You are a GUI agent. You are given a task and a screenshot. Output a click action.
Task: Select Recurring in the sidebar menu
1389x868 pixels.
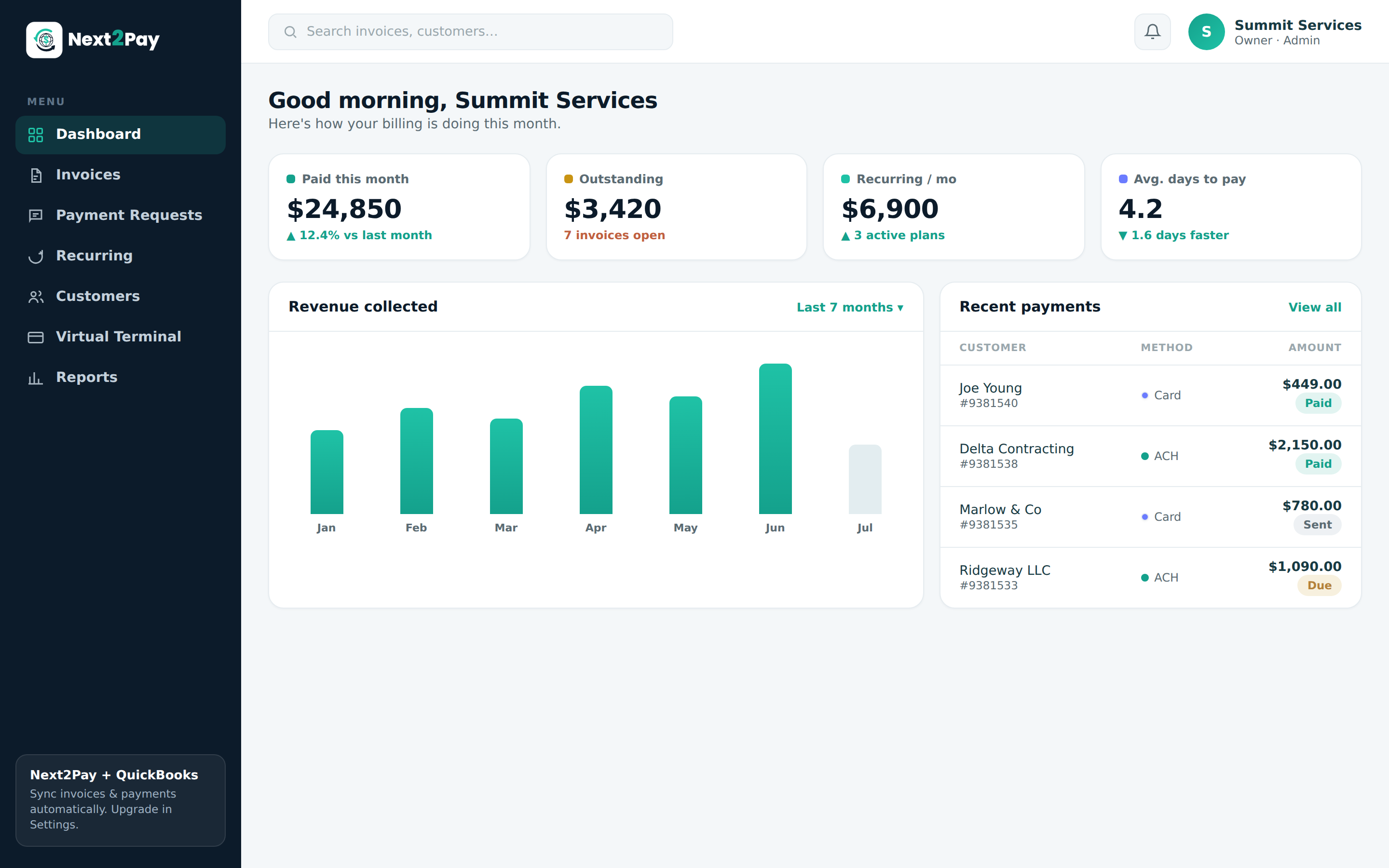[x=121, y=256]
